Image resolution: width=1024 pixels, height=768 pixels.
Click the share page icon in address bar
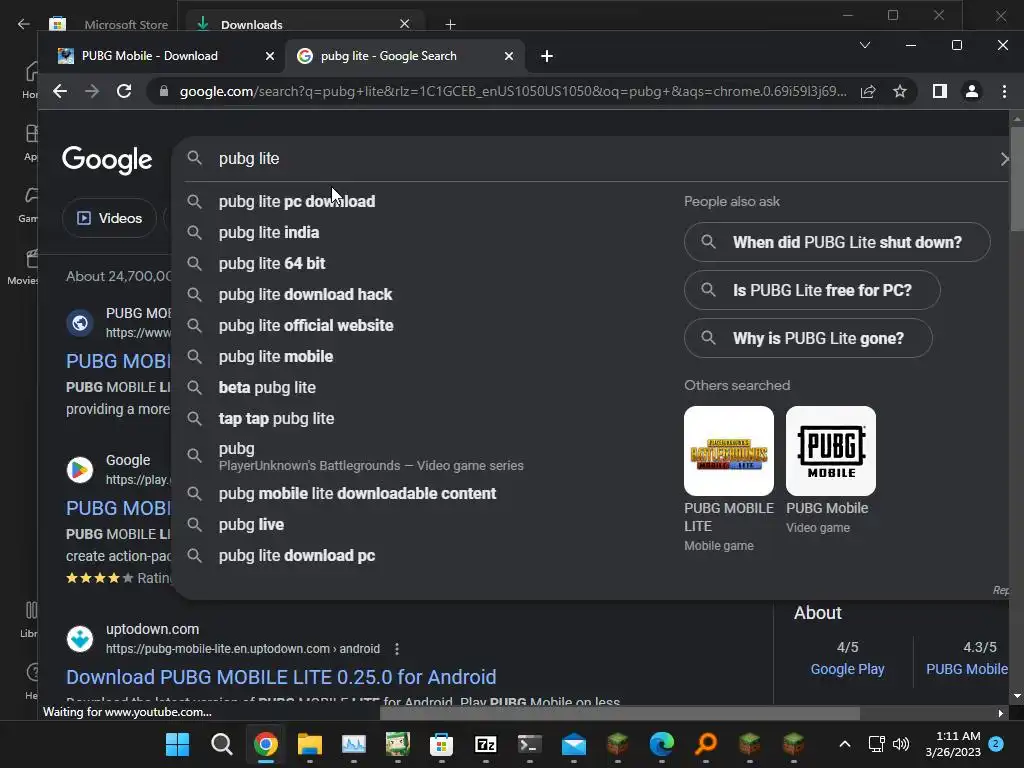[868, 91]
